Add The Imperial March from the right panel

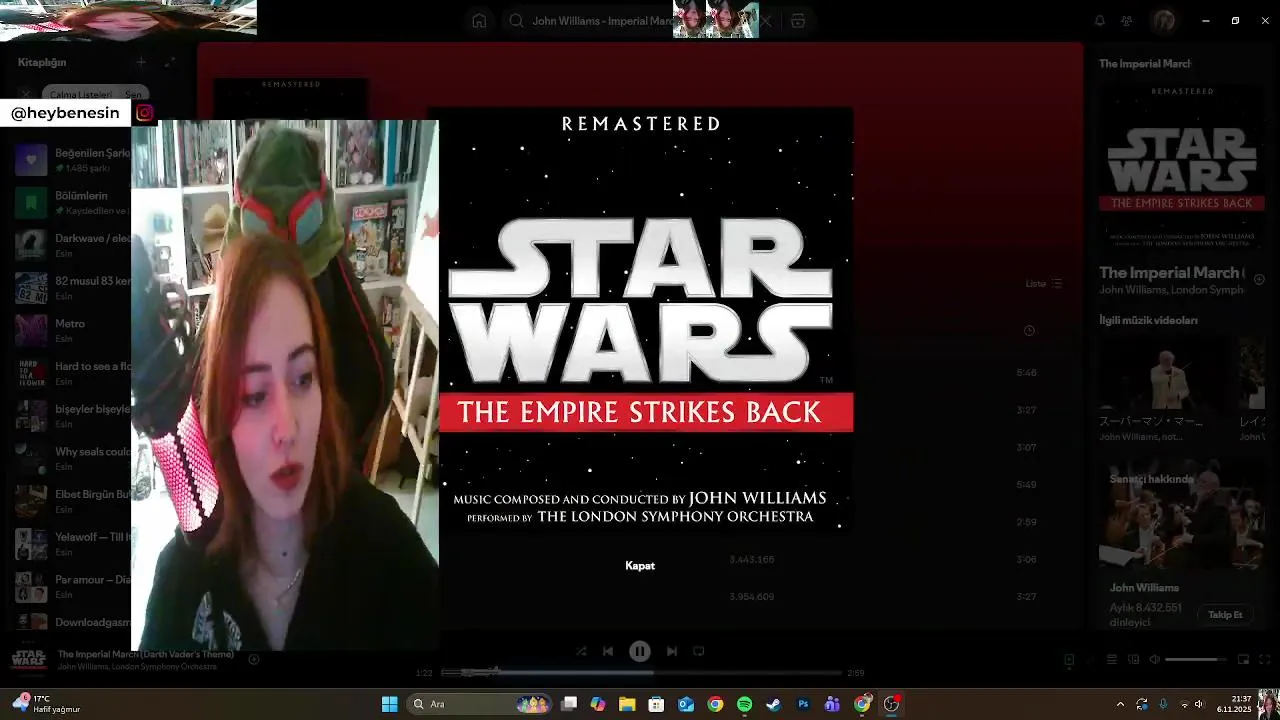[x=1260, y=280]
